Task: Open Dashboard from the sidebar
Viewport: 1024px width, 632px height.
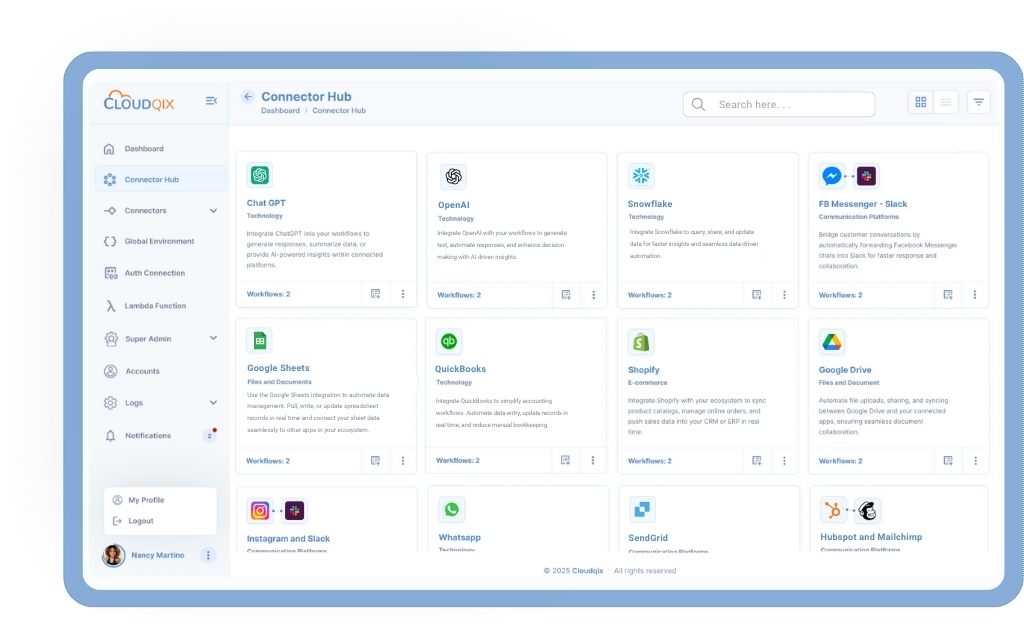Action: 143,149
